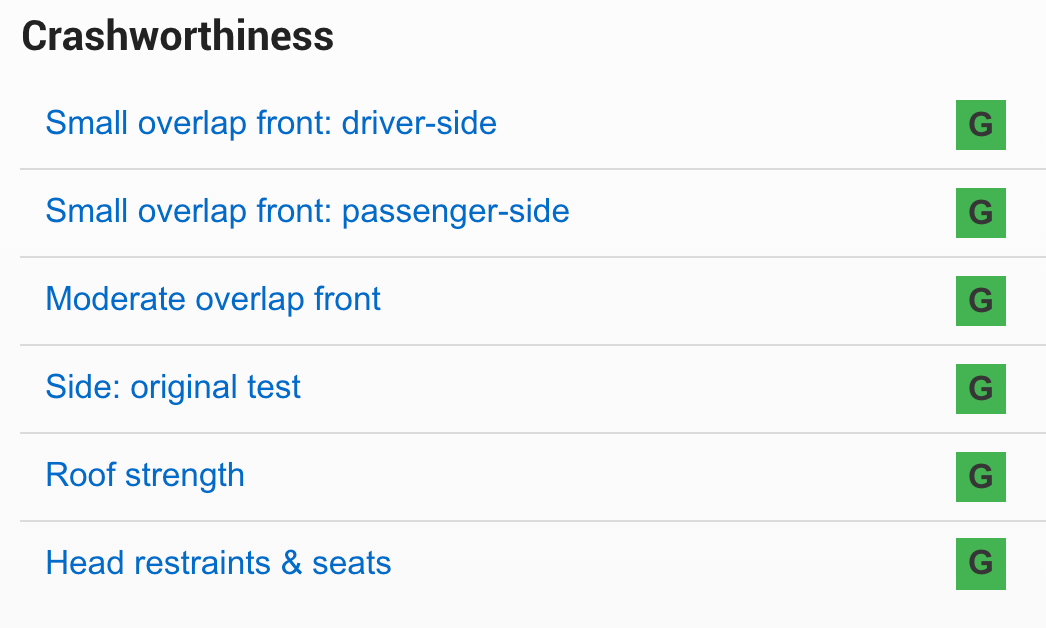Click the green G badge for driver-side overlap
The width and height of the screenshot is (1046, 628).
click(x=981, y=125)
